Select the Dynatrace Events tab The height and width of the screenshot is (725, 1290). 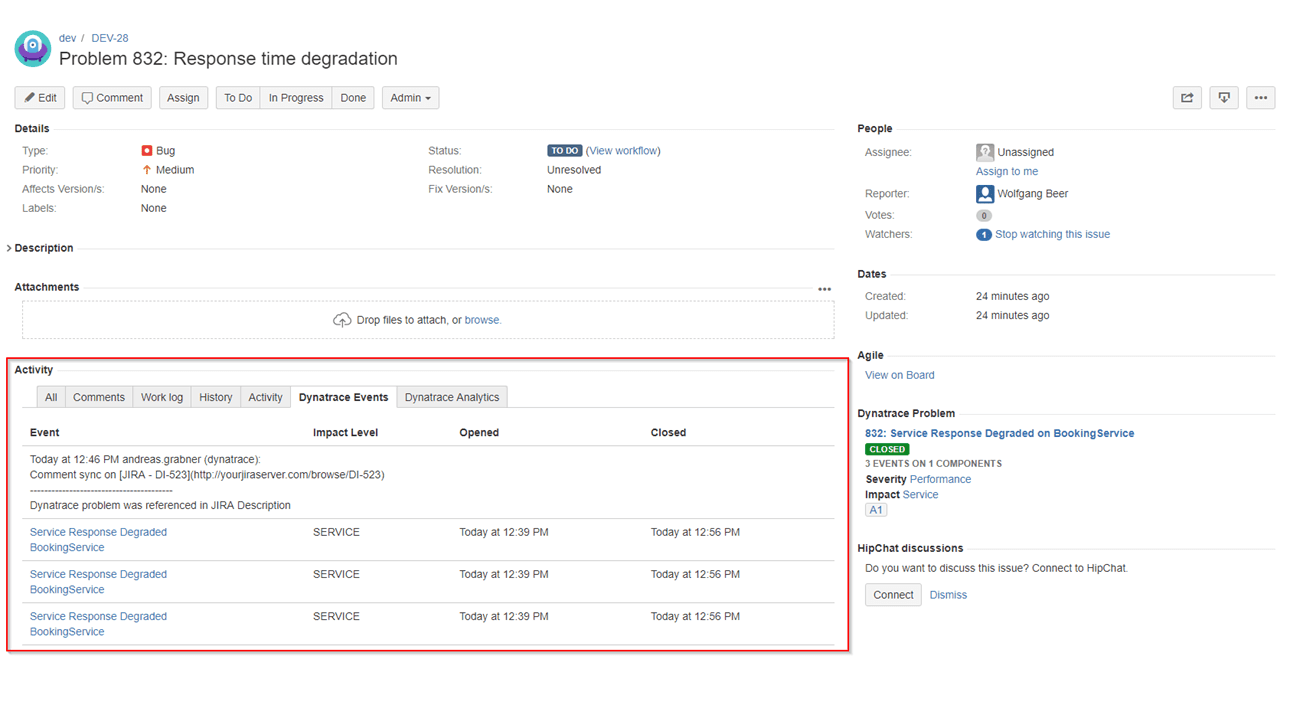[343, 397]
